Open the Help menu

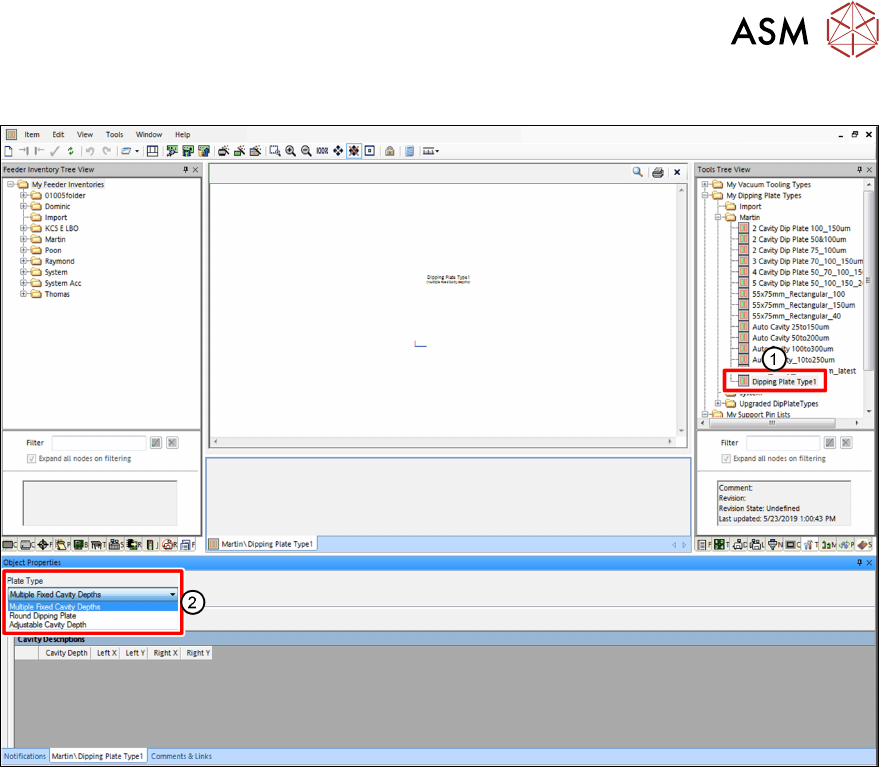(x=183, y=135)
